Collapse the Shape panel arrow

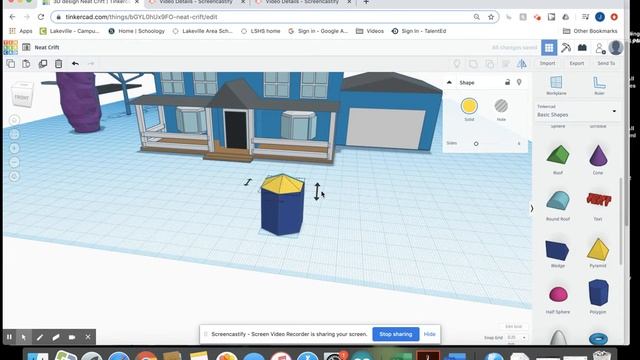[x=449, y=82]
